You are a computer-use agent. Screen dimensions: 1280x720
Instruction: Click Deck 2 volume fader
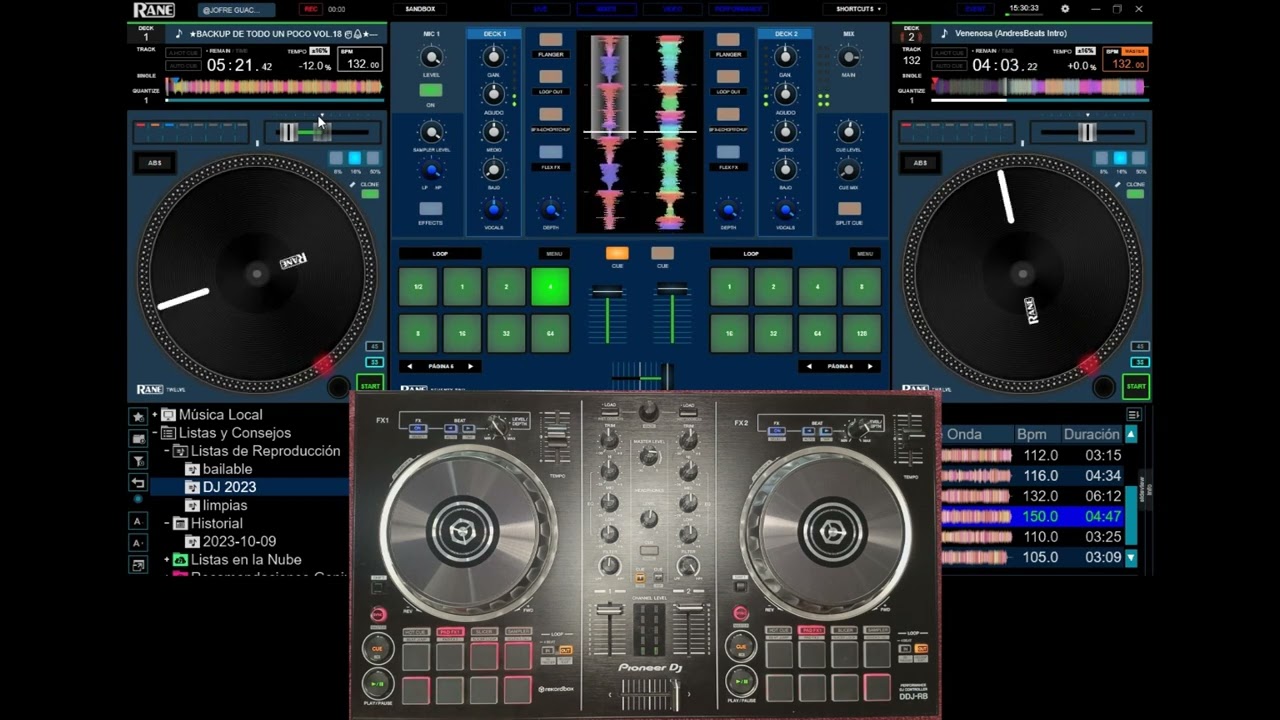pyautogui.click(x=672, y=291)
